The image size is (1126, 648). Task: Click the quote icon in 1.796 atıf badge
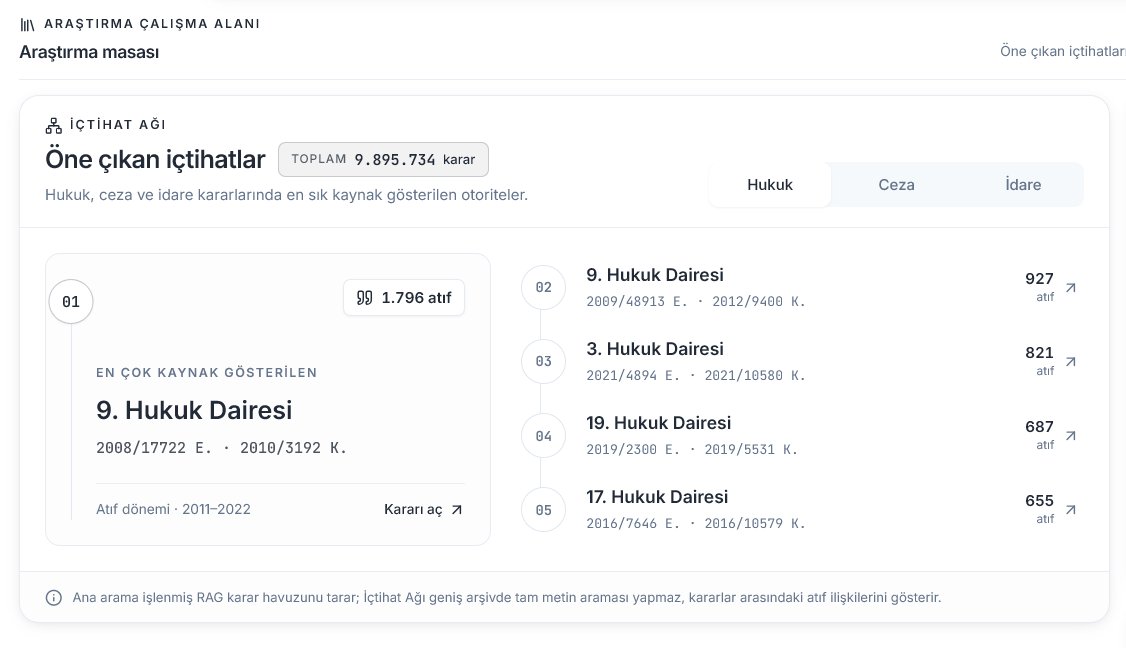(x=365, y=297)
